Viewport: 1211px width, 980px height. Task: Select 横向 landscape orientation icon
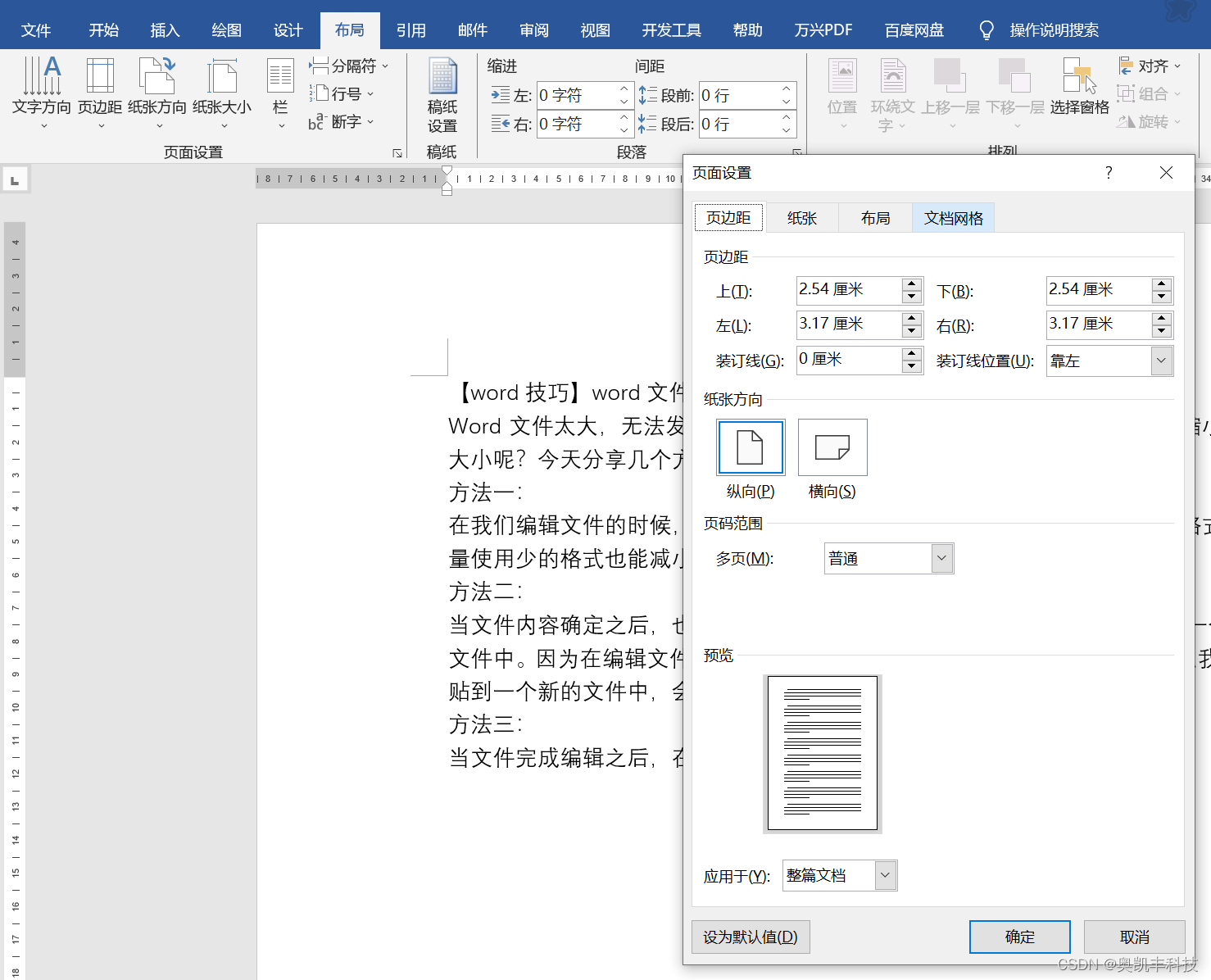click(832, 447)
